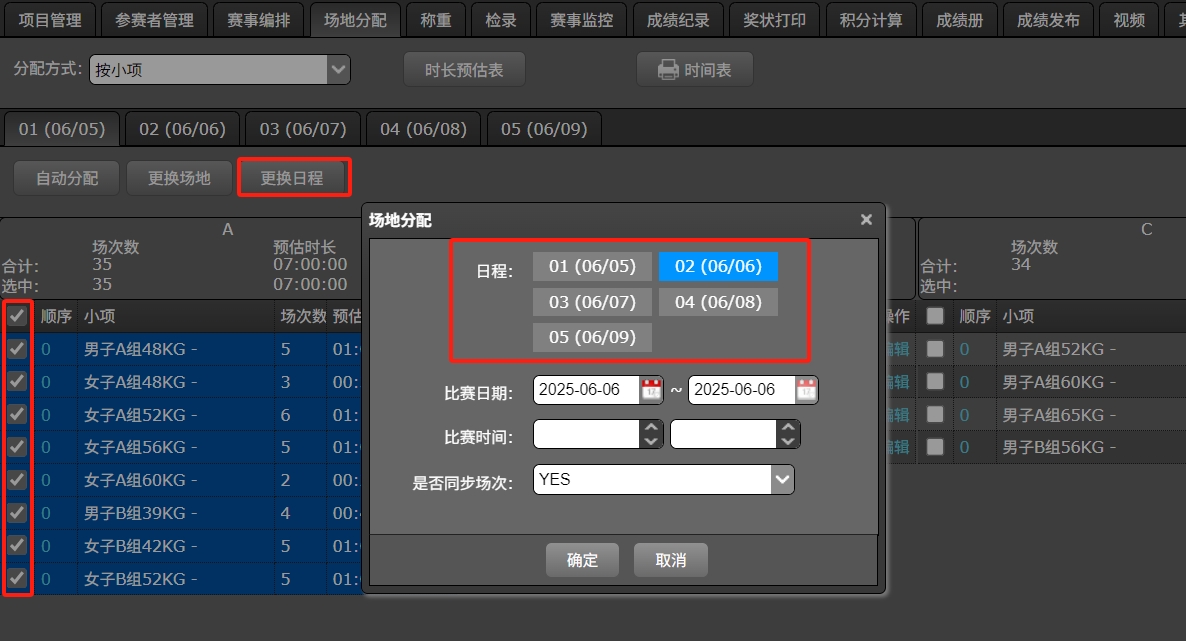
Task: Close the 场地分配 dialog with the X
Action: [x=866, y=219]
